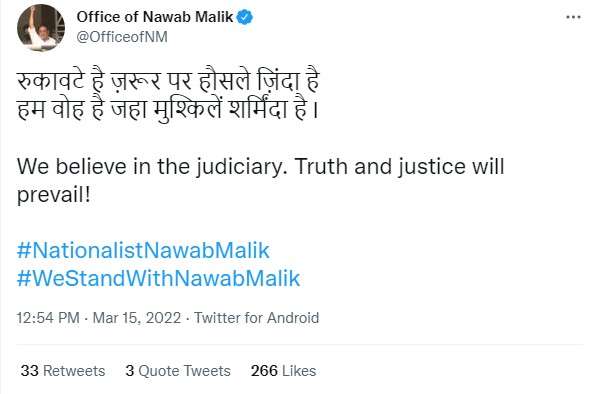Click the second Hindi line ending with शर्मिंदा है
The height and width of the screenshot is (394, 597).
pos(168,109)
